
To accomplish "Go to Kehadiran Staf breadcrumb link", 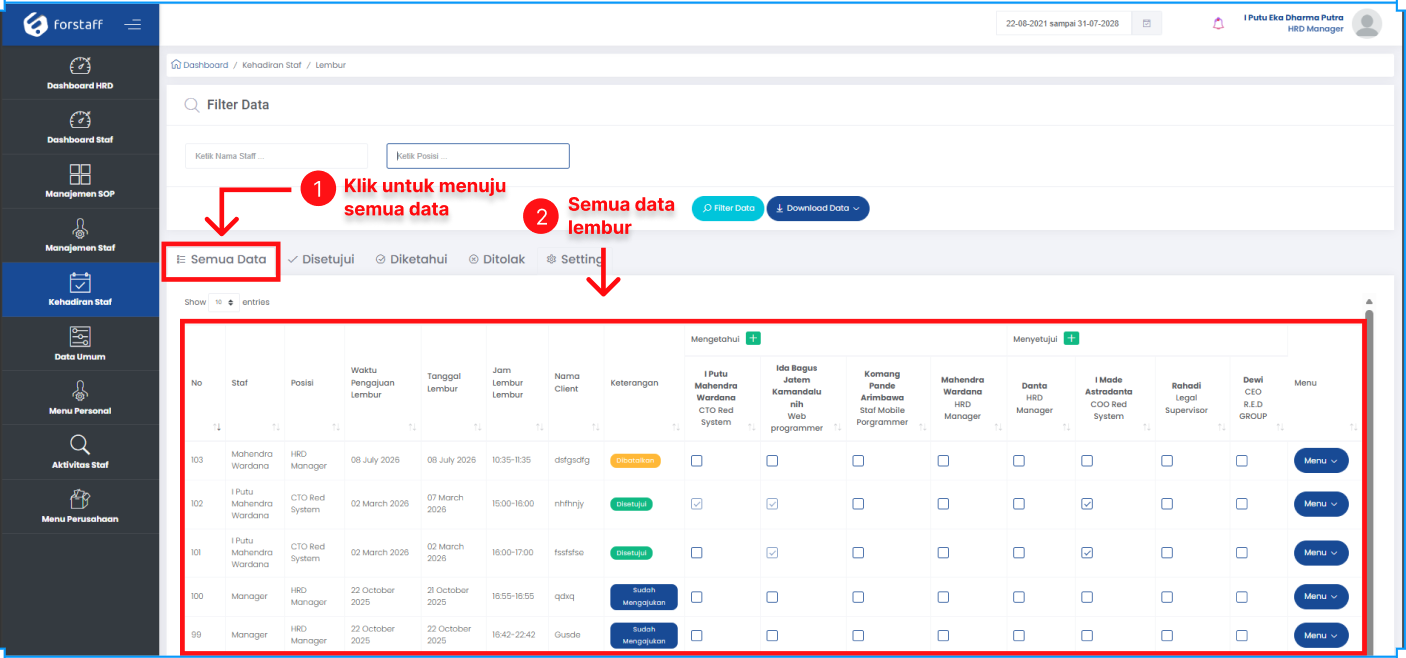I will pyautogui.click(x=272, y=65).
